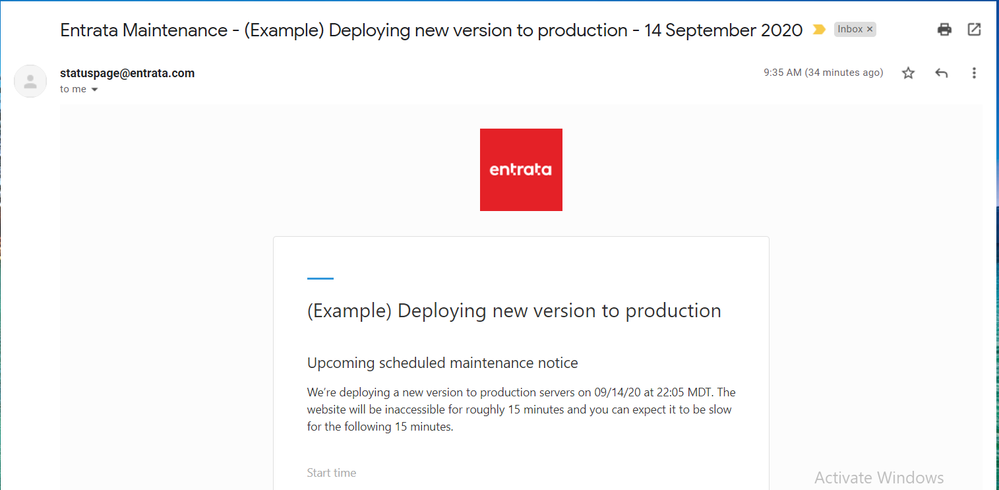Remove the Inbox label with its x

(870, 29)
